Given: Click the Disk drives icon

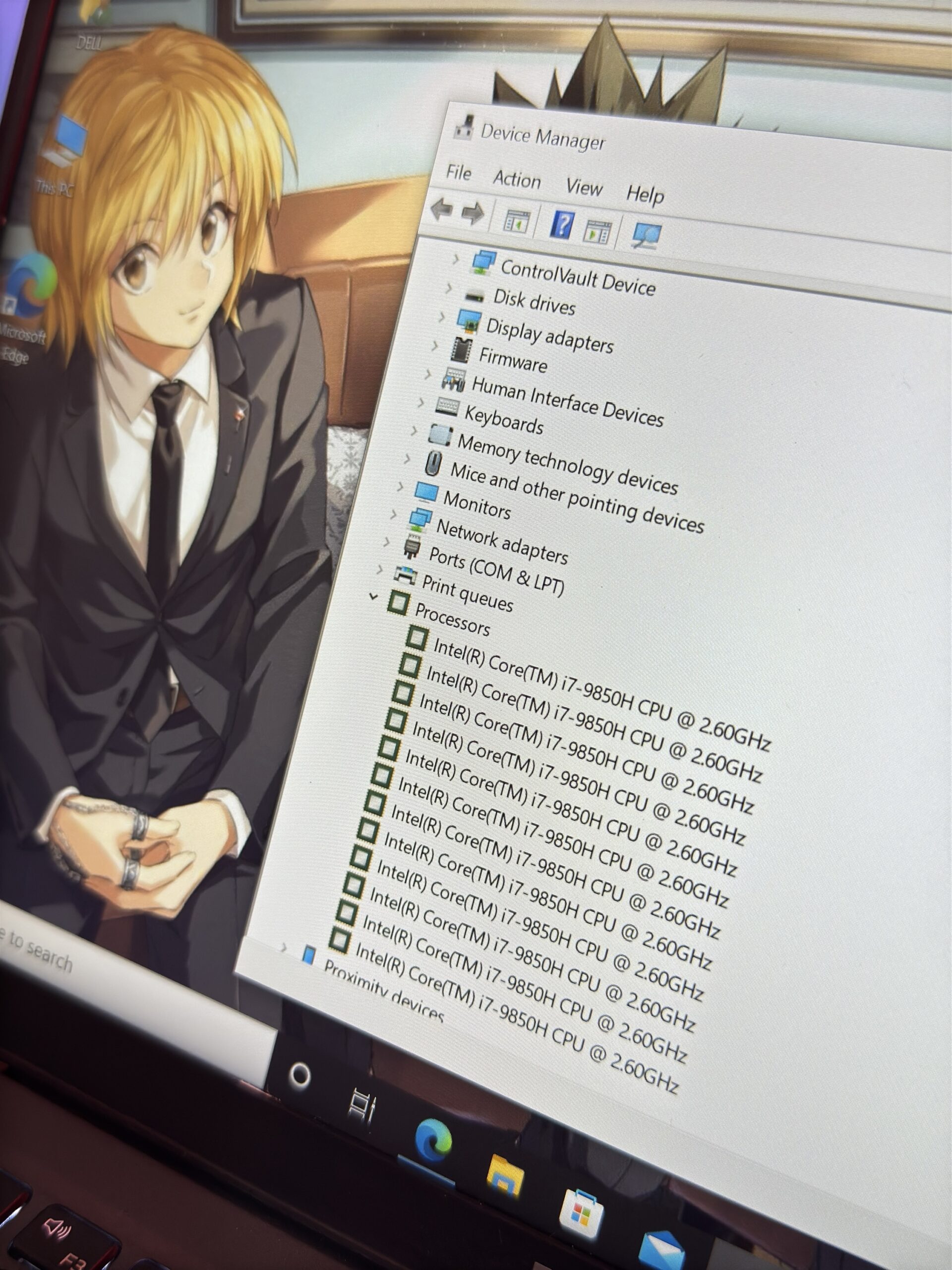Looking at the screenshot, I should tap(475, 296).
